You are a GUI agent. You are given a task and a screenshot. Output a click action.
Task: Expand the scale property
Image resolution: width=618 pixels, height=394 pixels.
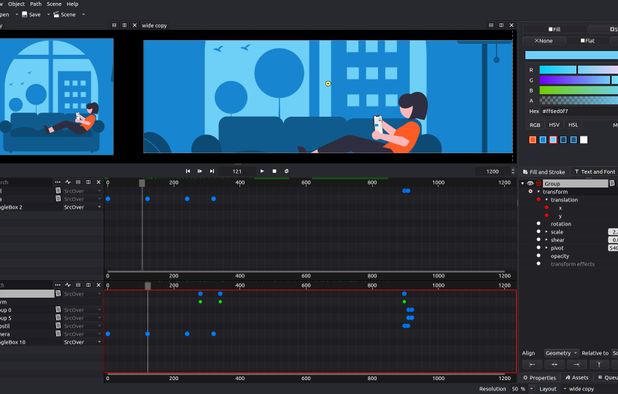coord(546,232)
